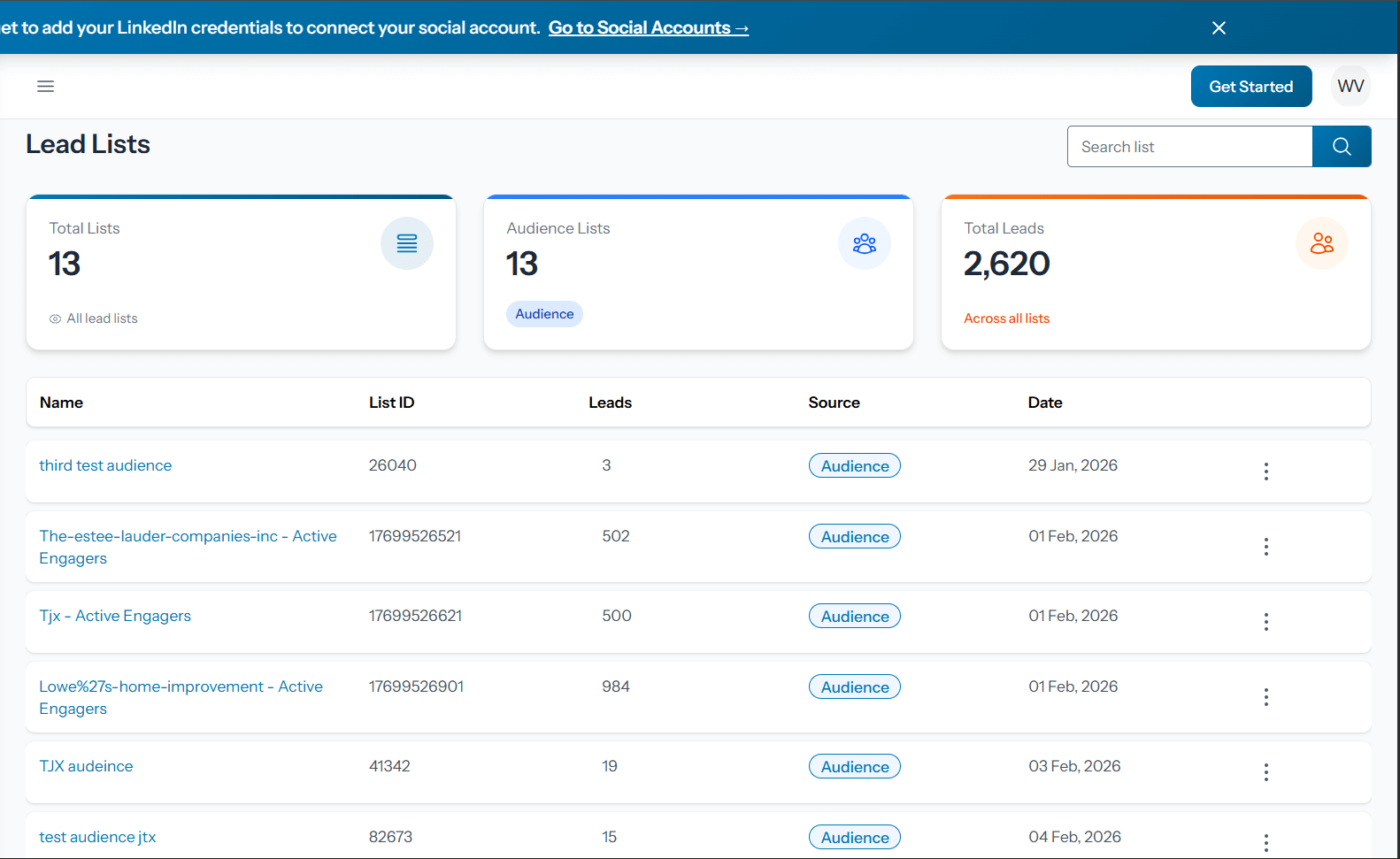Open the test audience jtx list
The image size is (1400, 859).
(x=97, y=837)
